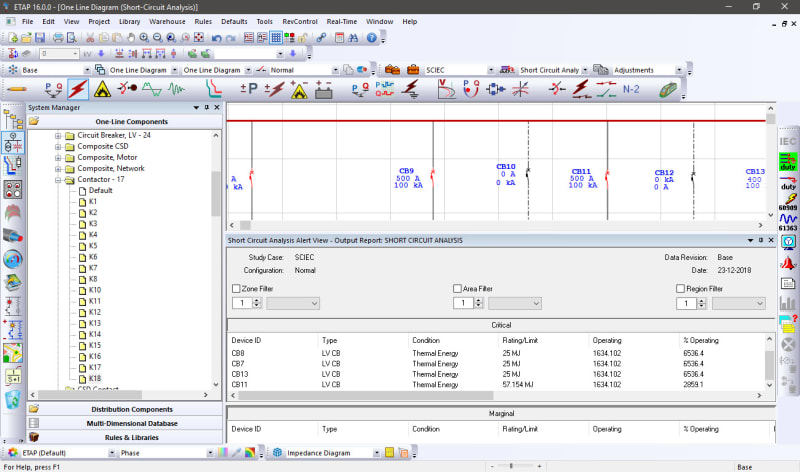Viewport: 800px width, 472px height.
Task: Open Voltage Stability curve icon
Action: point(446,89)
